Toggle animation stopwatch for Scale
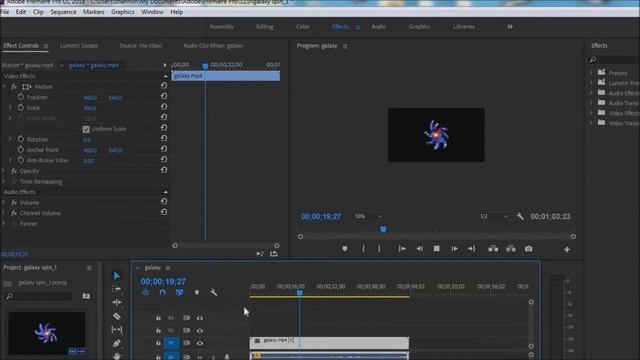 click(21, 108)
